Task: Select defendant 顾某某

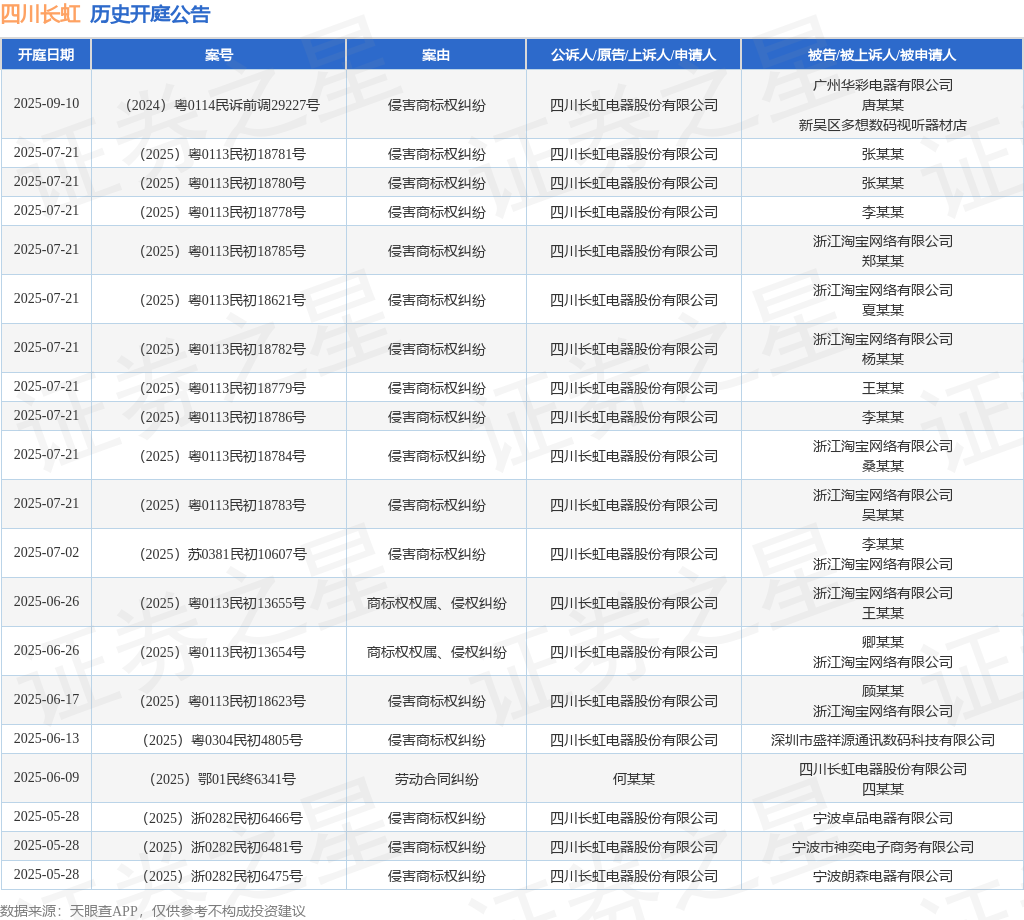Action: click(882, 691)
